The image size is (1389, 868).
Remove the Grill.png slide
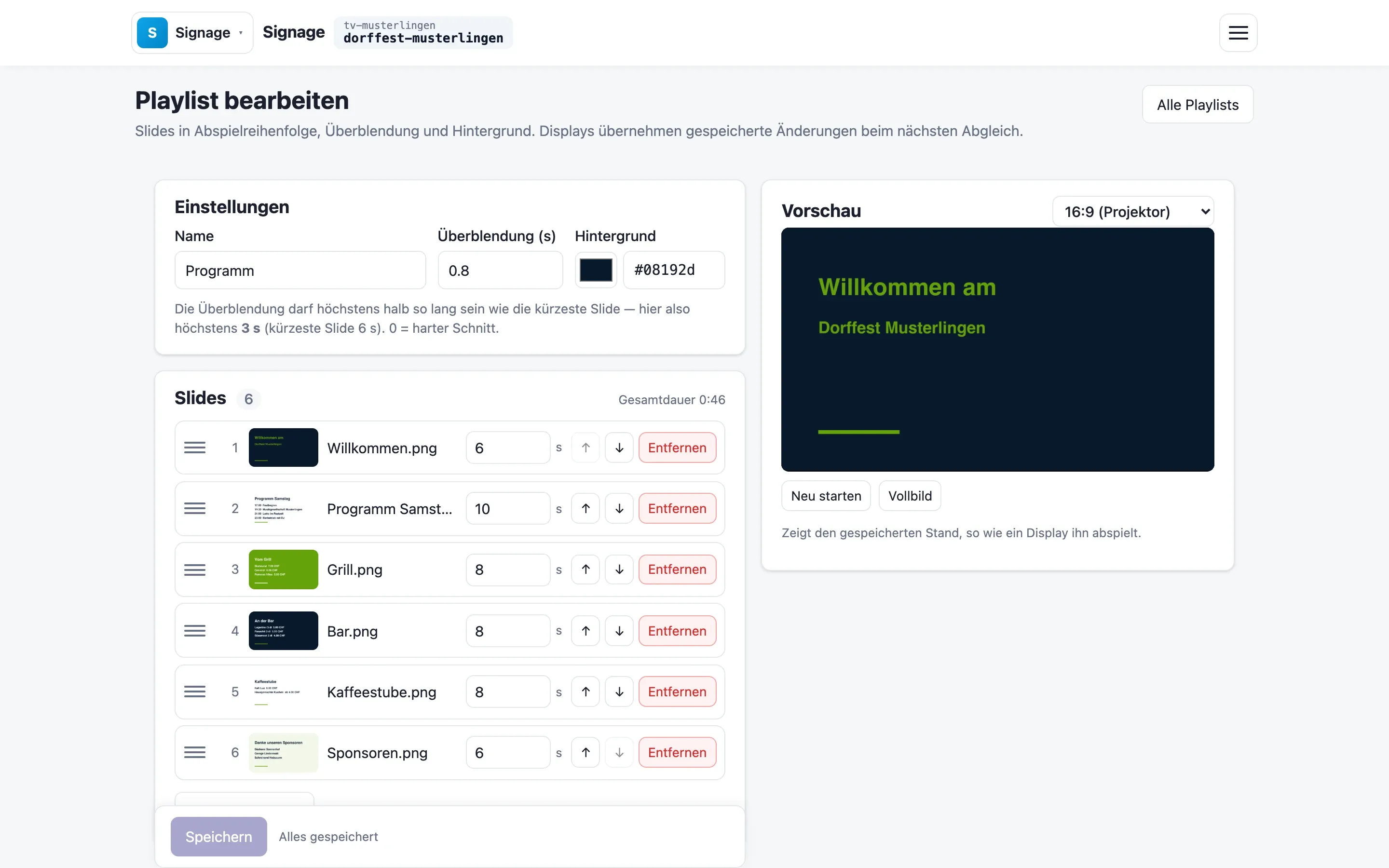(677, 570)
